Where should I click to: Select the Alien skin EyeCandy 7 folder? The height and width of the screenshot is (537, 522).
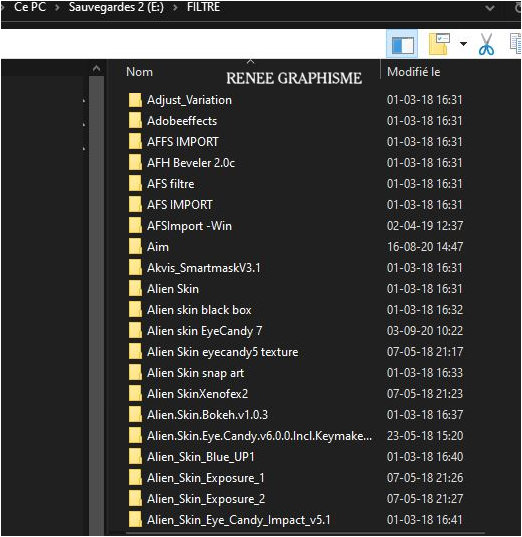click(204, 331)
